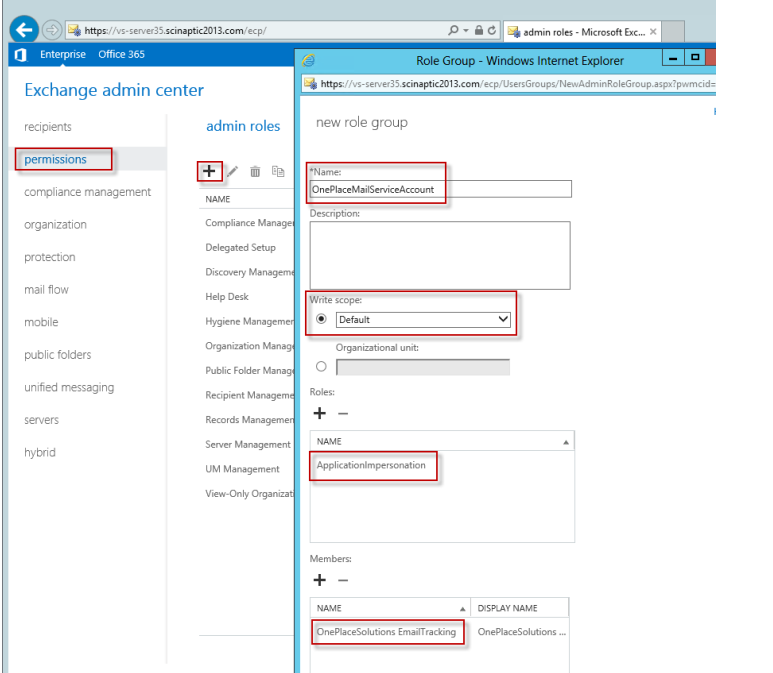Image resolution: width=773 pixels, height=673 pixels.
Task: Click inside the Description text area
Action: 440,255
